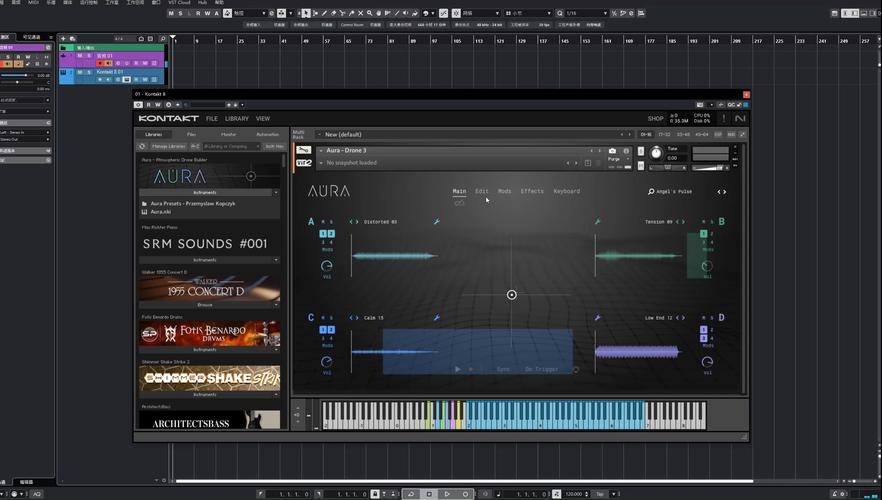
Task: Click the Volume knob of layer D
Action: click(708, 362)
